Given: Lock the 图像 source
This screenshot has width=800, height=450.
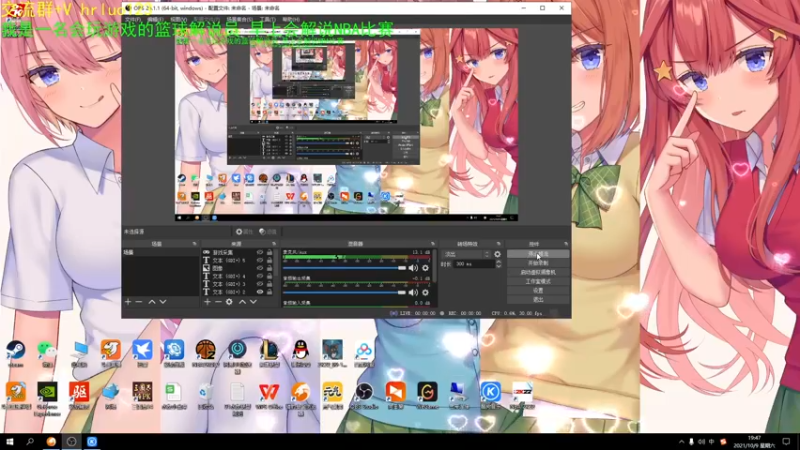Looking at the screenshot, I should tap(269, 268).
